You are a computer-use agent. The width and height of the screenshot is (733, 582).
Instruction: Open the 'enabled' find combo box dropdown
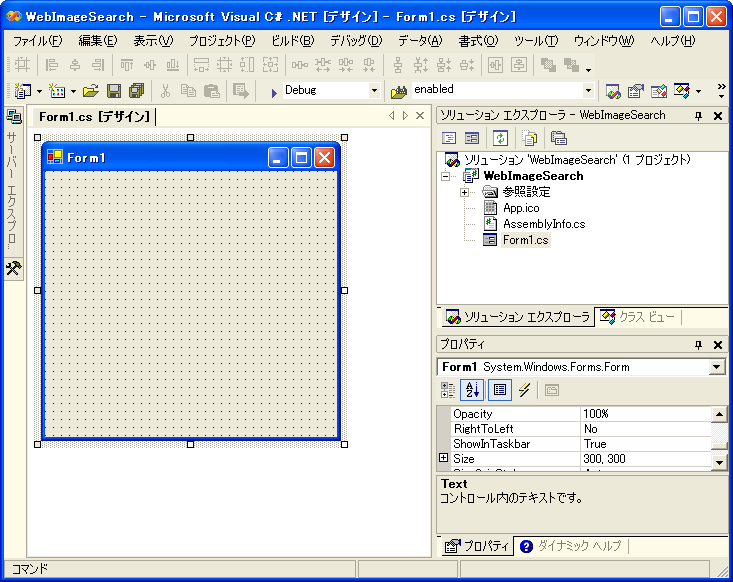(x=588, y=91)
